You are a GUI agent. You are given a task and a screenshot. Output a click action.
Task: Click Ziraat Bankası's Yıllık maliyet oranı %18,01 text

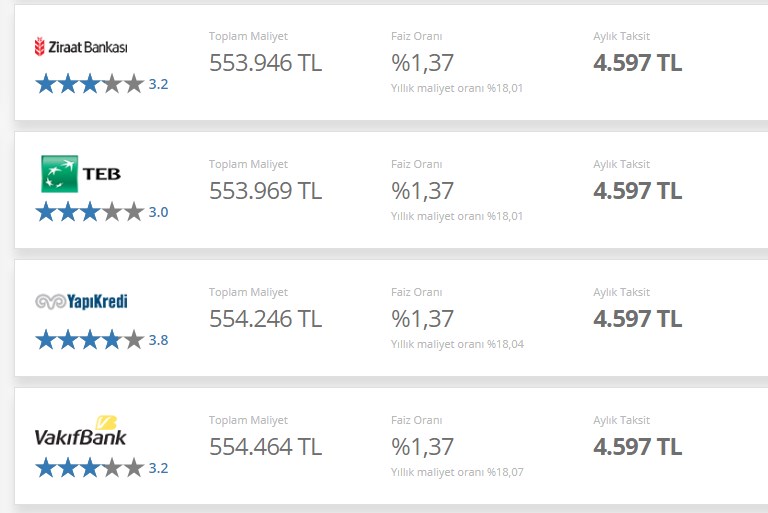pos(457,88)
